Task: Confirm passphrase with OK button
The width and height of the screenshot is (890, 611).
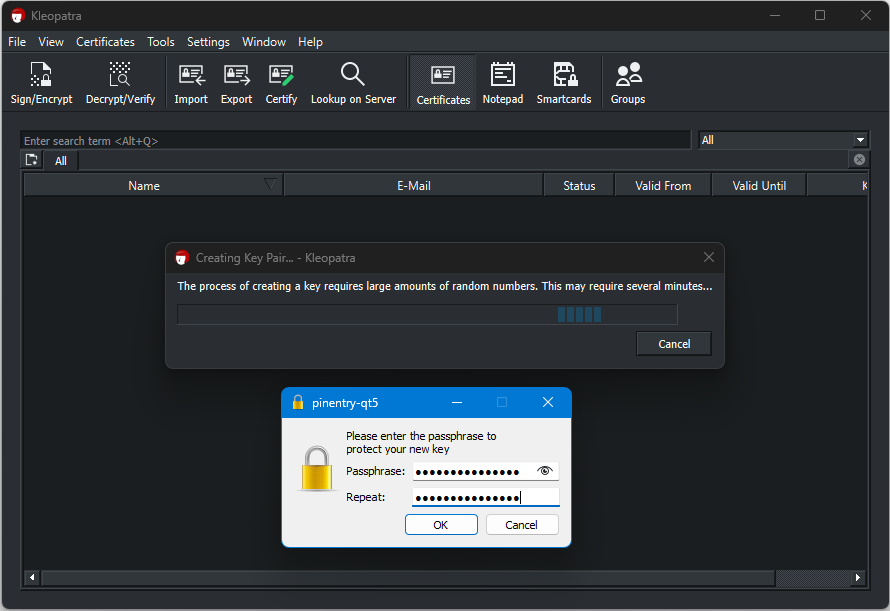Action: click(441, 525)
